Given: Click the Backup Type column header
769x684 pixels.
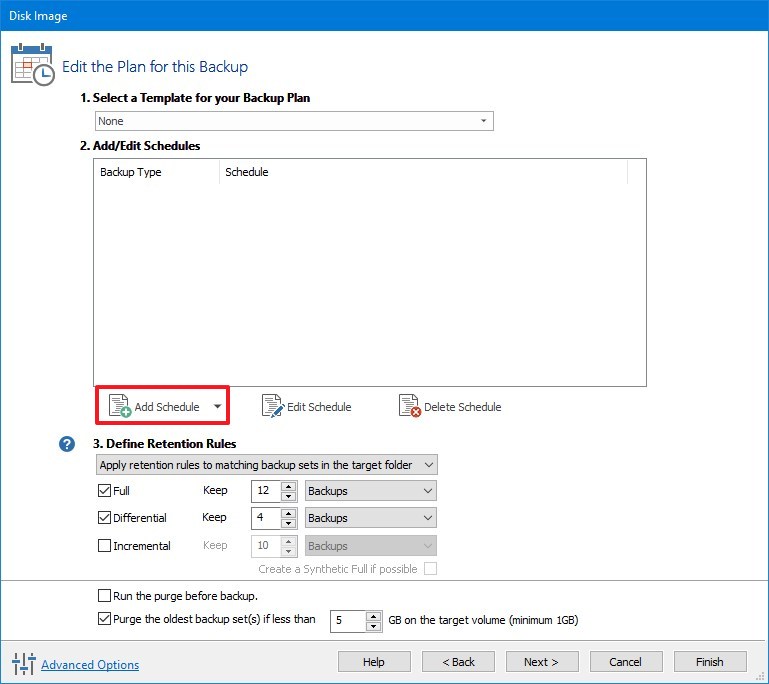Looking at the screenshot, I should [x=156, y=172].
